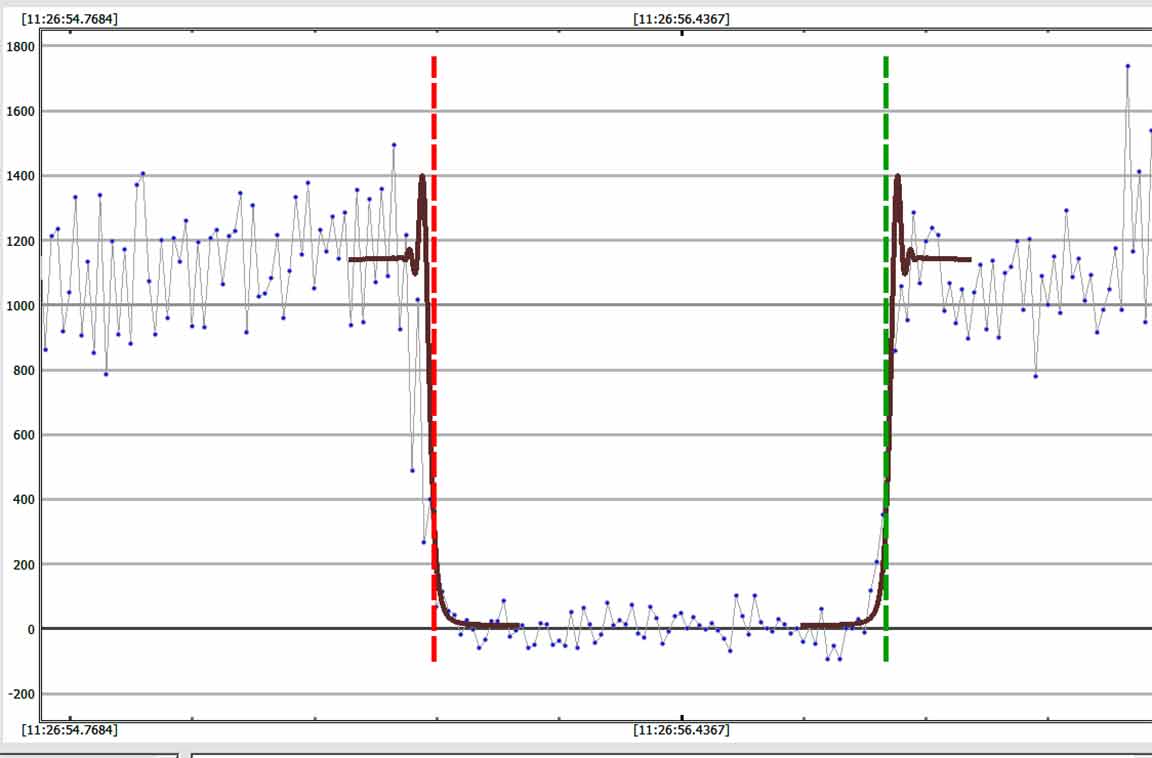Select the [11:26:54.7684] timestamp above the chart
The image size is (1152, 758).
(x=70, y=19)
